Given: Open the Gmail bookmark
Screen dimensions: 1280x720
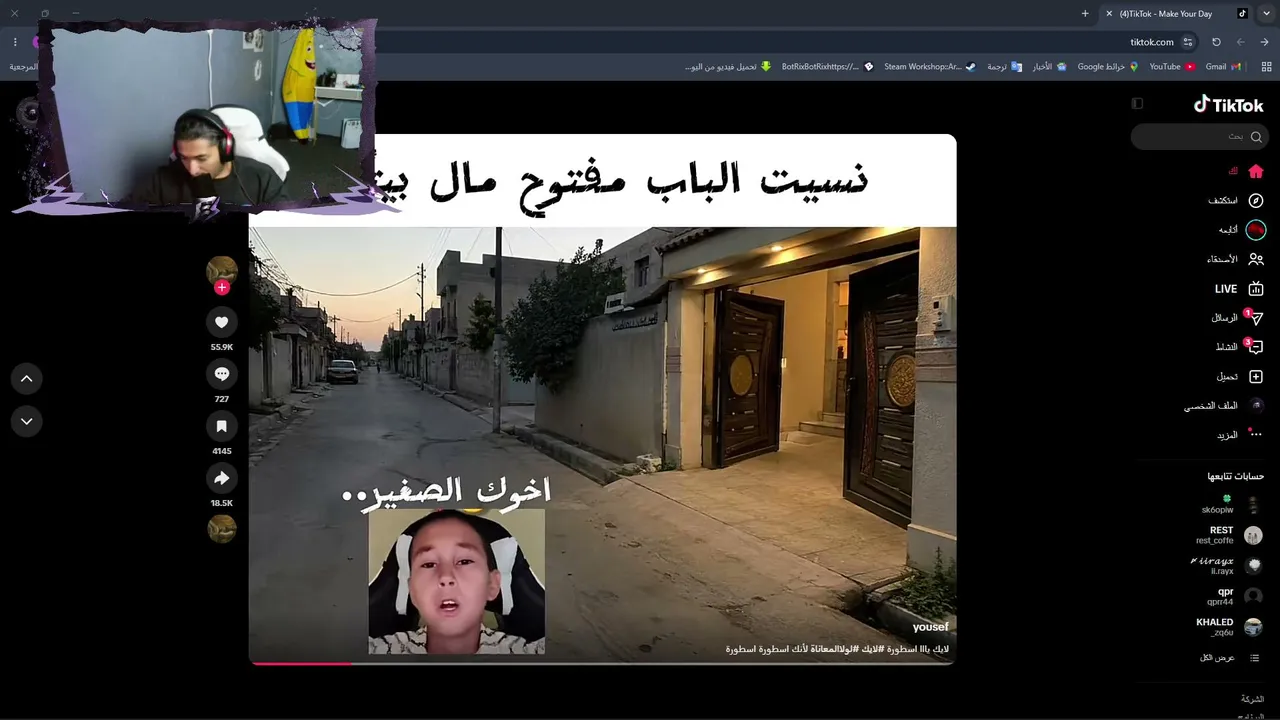Looking at the screenshot, I should [1224, 67].
